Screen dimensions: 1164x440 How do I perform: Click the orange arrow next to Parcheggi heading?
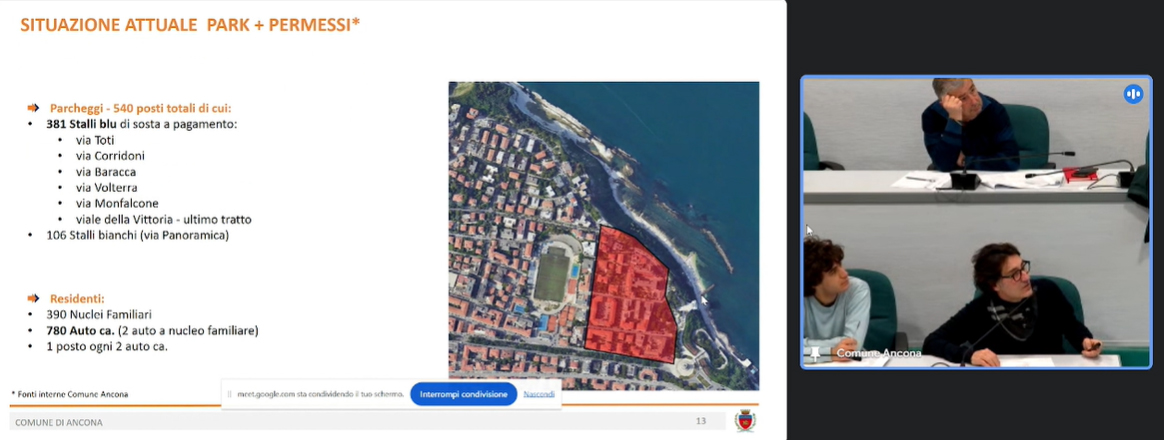click(33, 108)
